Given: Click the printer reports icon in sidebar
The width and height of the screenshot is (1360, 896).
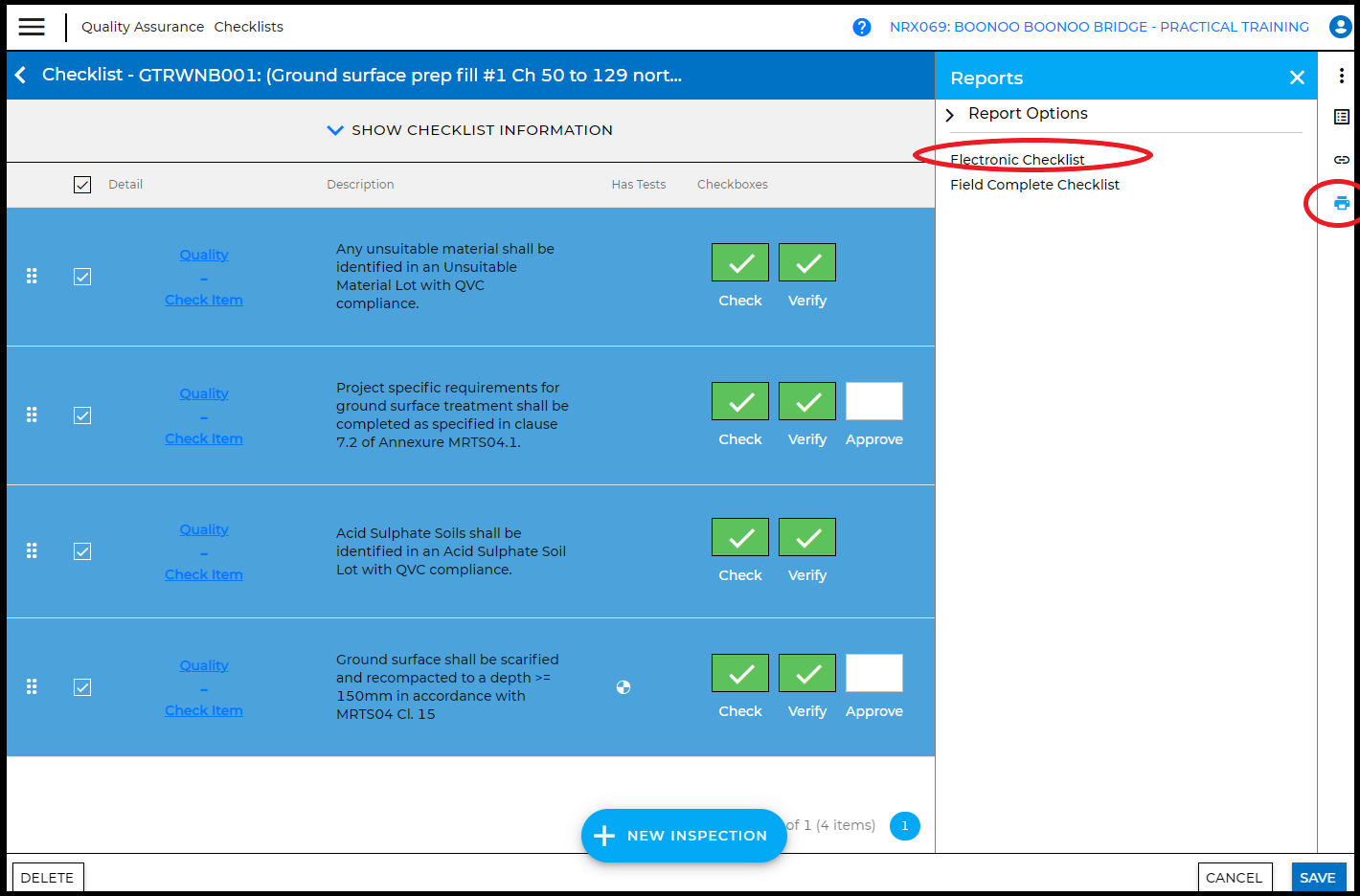Looking at the screenshot, I should click(1341, 203).
